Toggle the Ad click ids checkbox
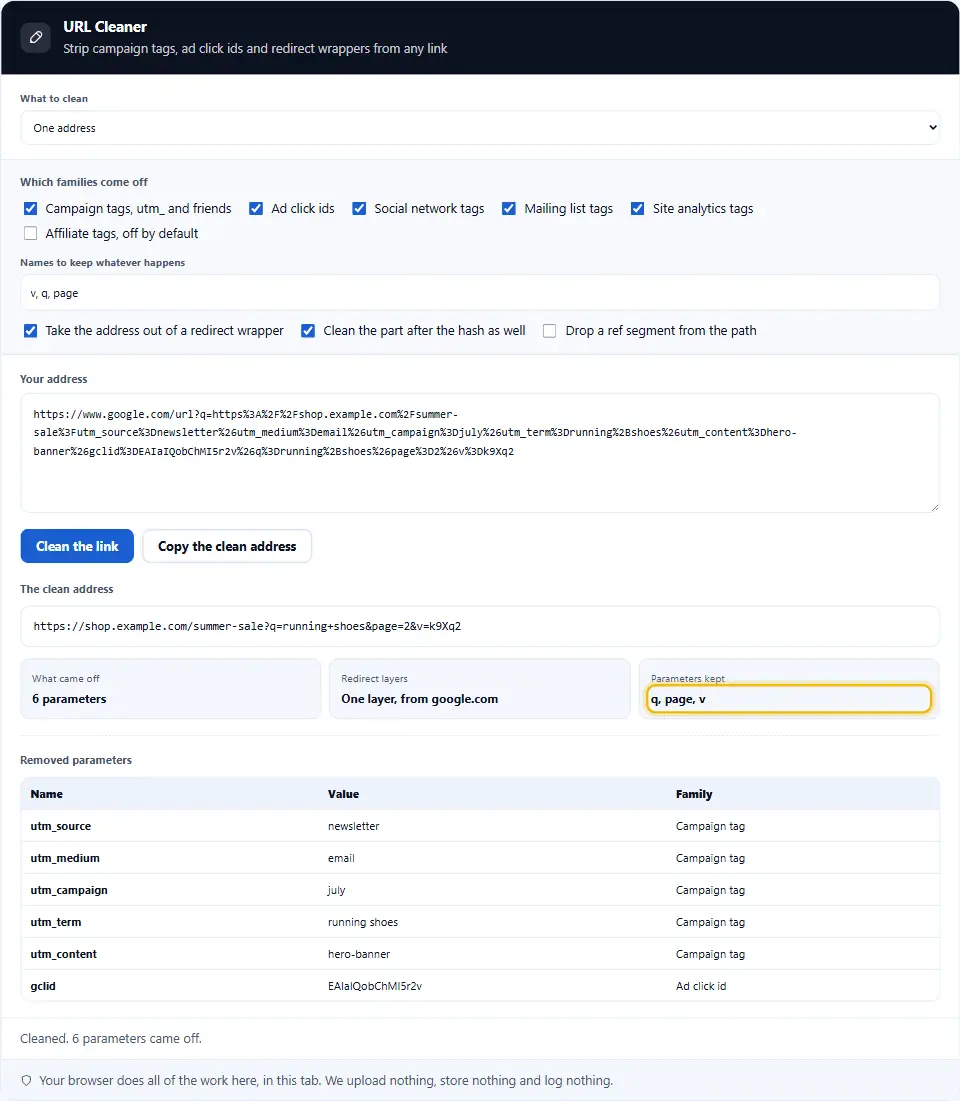Screen dimensions: 960x1101 256,209
